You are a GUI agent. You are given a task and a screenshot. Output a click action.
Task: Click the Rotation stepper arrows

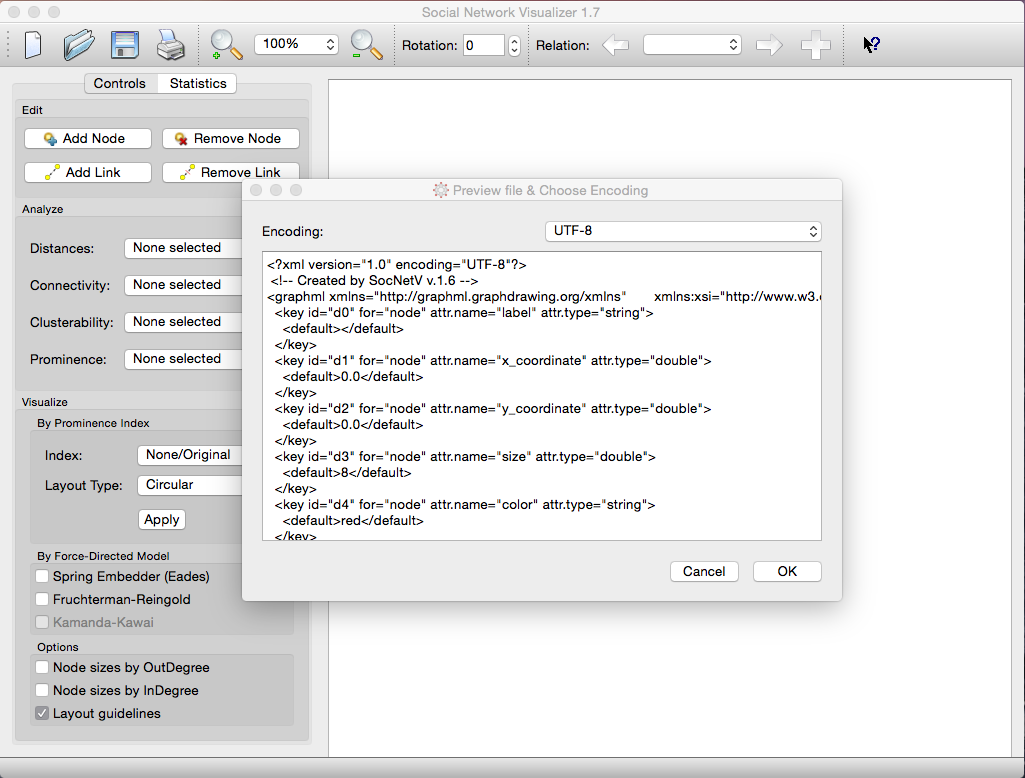[x=514, y=45]
